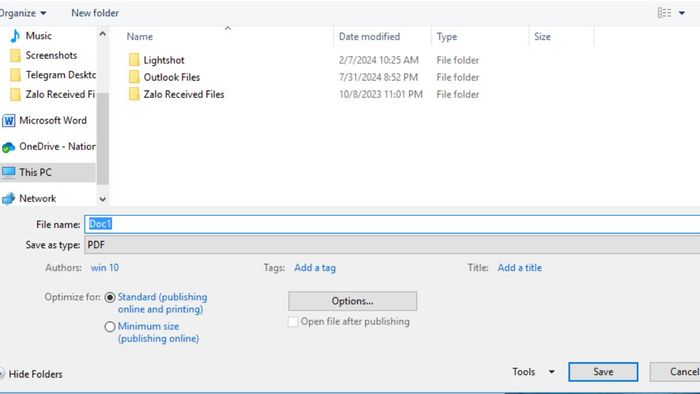
Task: Select This PC in navigation pane
Action: coord(35,172)
